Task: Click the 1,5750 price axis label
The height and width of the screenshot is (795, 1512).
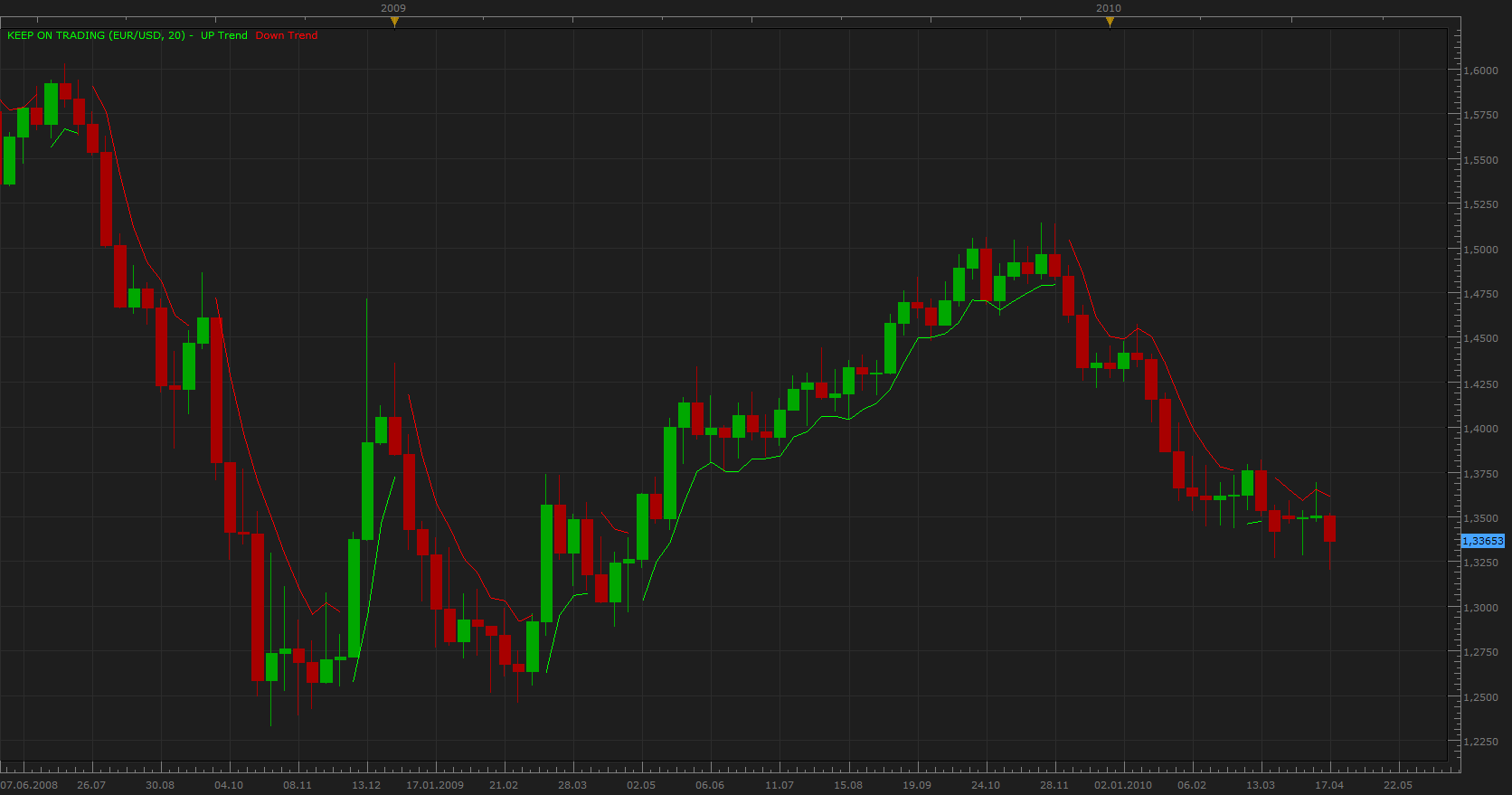Action: point(1481,116)
